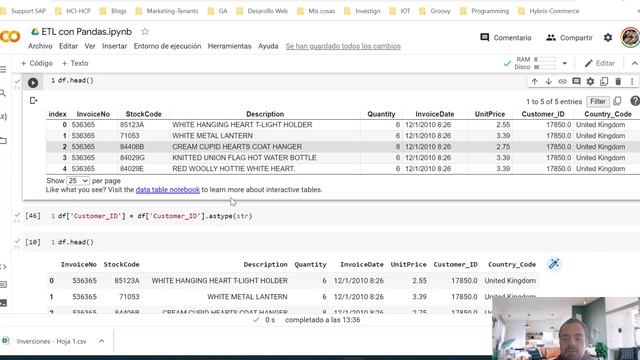Star the ETL con Pandas notebook
The height and width of the screenshot is (360, 640).
tap(145, 31)
